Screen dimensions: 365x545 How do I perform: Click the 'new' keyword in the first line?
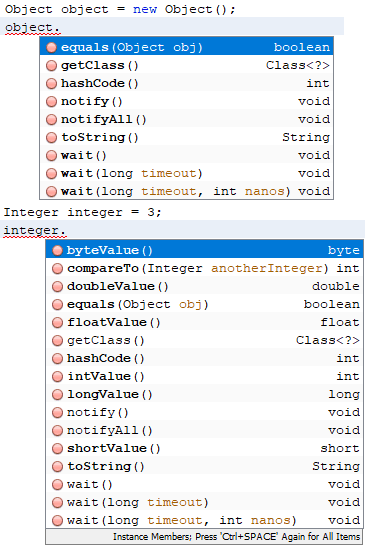tap(145, 9)
